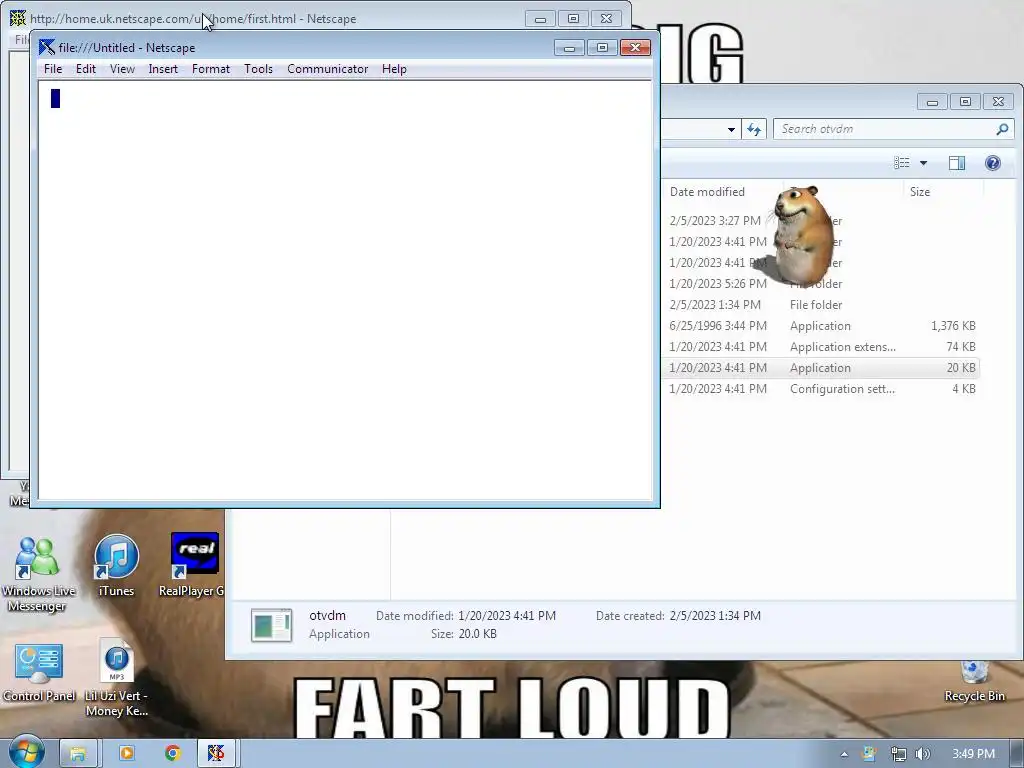This screenshot has width=1024, height=768.
Task: Open the volume speaker tray icon
Action: (x=923, y=754)
